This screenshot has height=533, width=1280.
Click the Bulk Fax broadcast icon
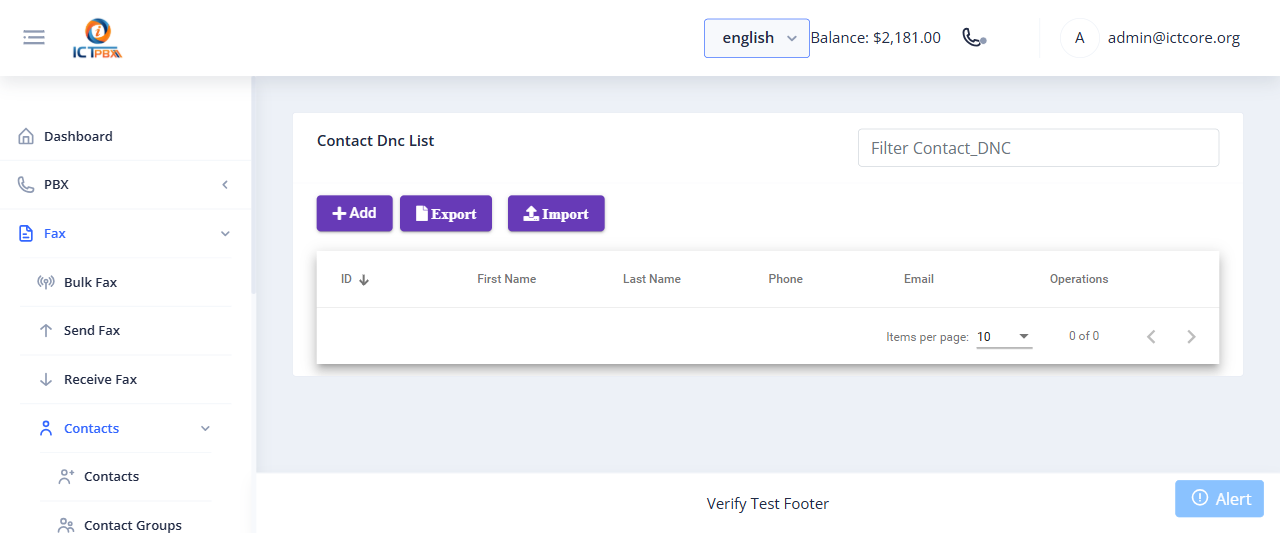coord(46,282)
